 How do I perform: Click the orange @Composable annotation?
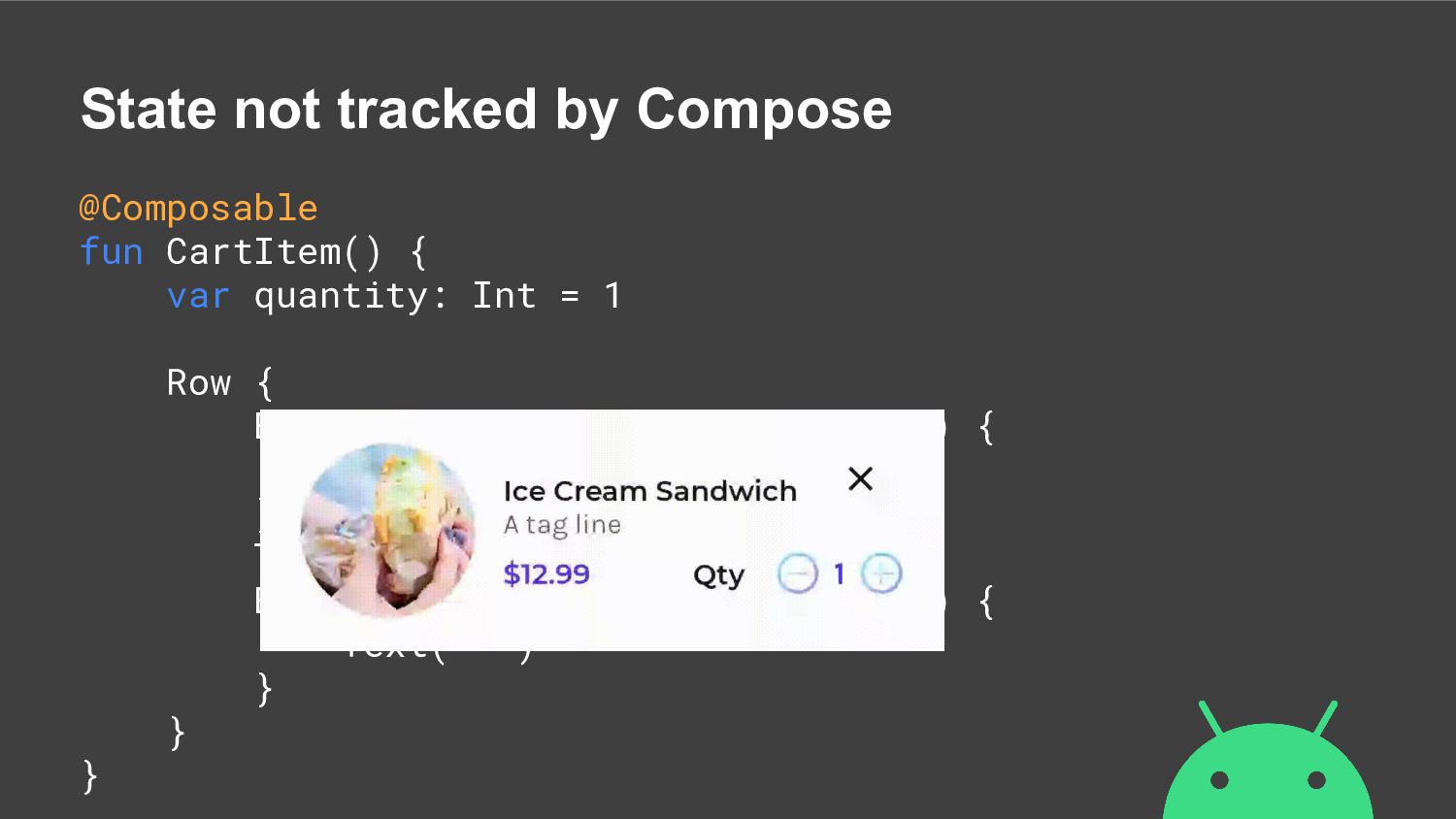pos(198,208)
